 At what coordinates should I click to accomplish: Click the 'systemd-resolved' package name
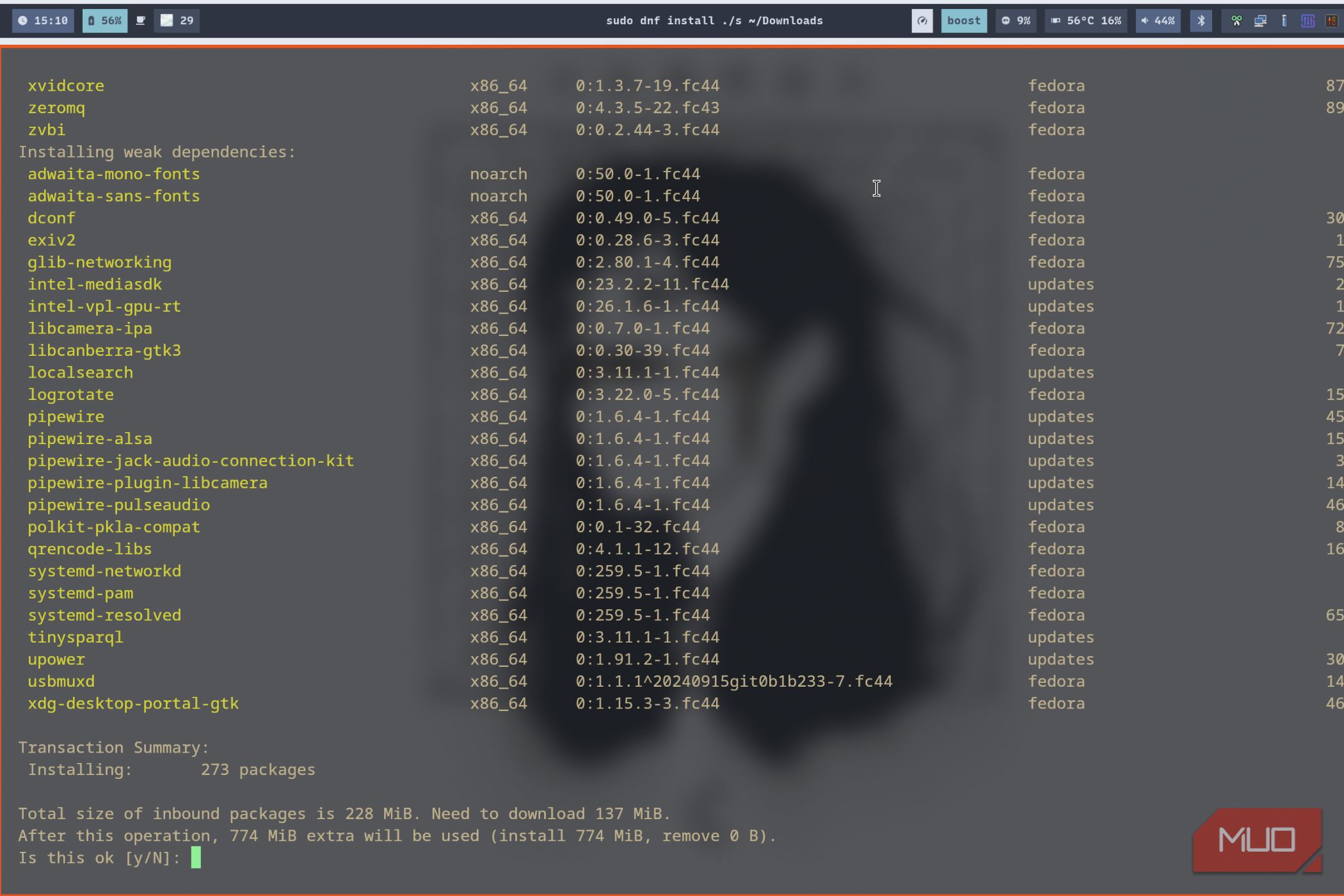pyautogui.click(x=104, y=615)
